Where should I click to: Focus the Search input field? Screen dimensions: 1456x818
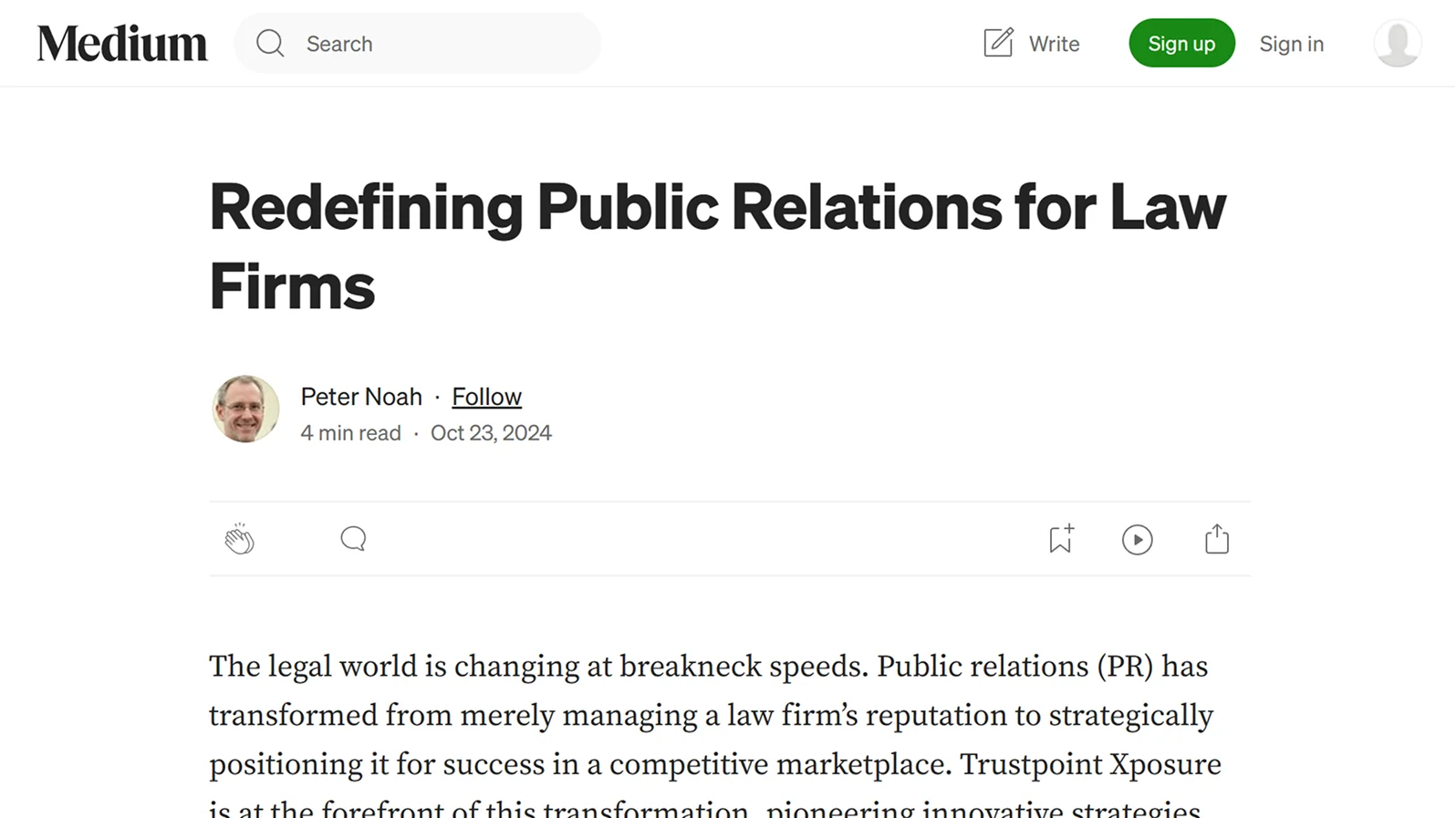click(418, 43)
